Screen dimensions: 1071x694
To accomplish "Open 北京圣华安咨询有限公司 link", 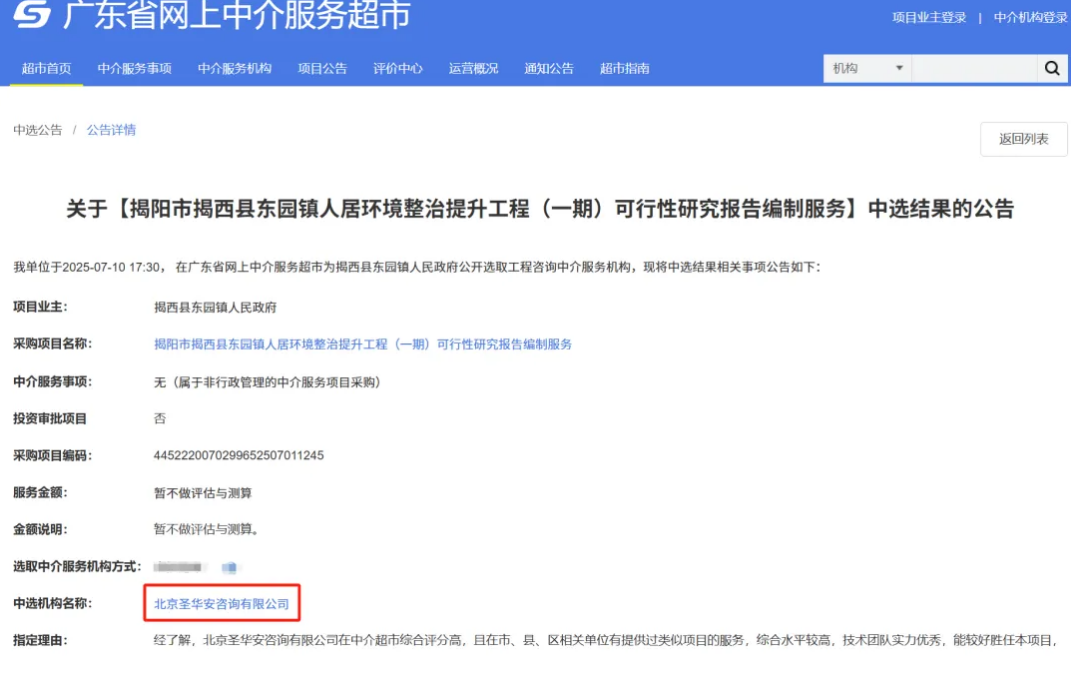I will pyautogui.click(x=221, y=604).
